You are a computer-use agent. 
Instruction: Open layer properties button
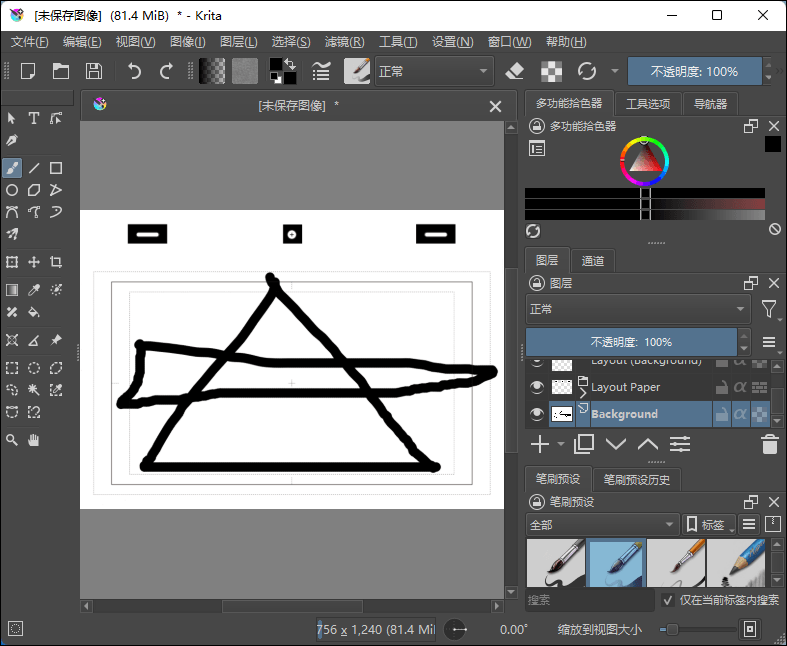tap(680, 444)
